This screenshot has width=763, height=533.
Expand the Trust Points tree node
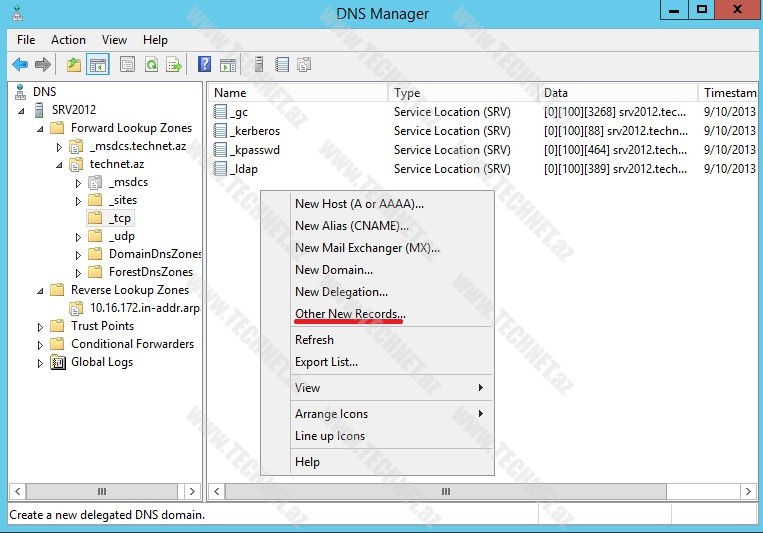tap(41, 326)
